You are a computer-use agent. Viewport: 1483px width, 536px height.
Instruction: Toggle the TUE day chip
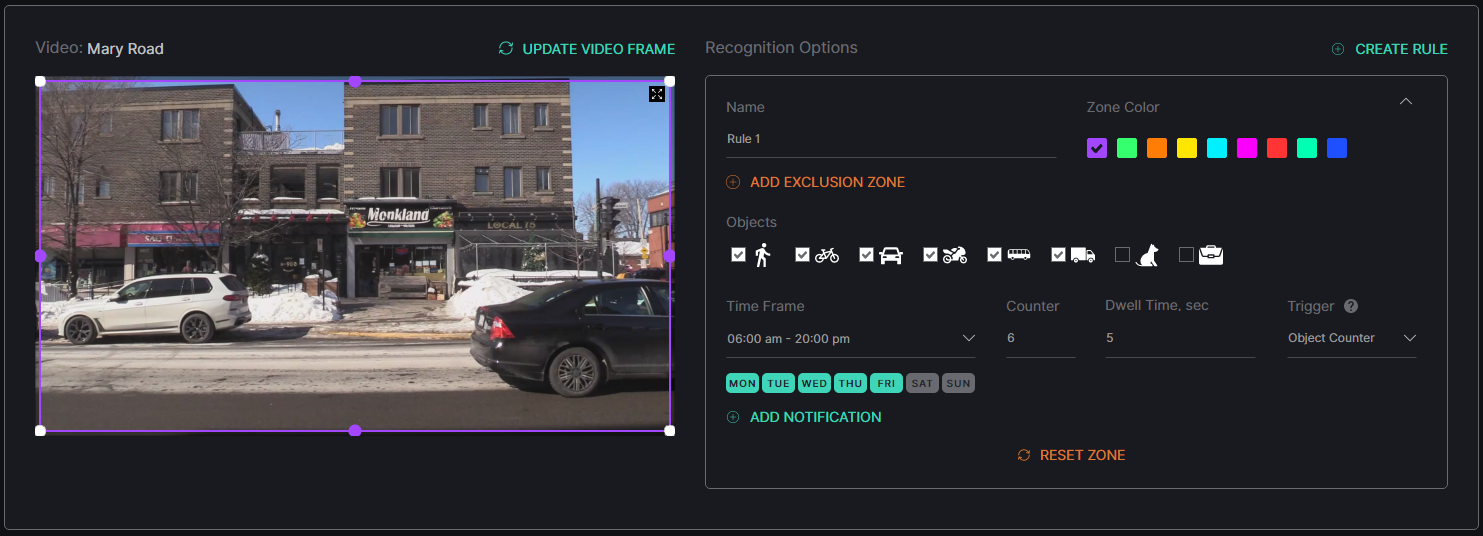779,383
